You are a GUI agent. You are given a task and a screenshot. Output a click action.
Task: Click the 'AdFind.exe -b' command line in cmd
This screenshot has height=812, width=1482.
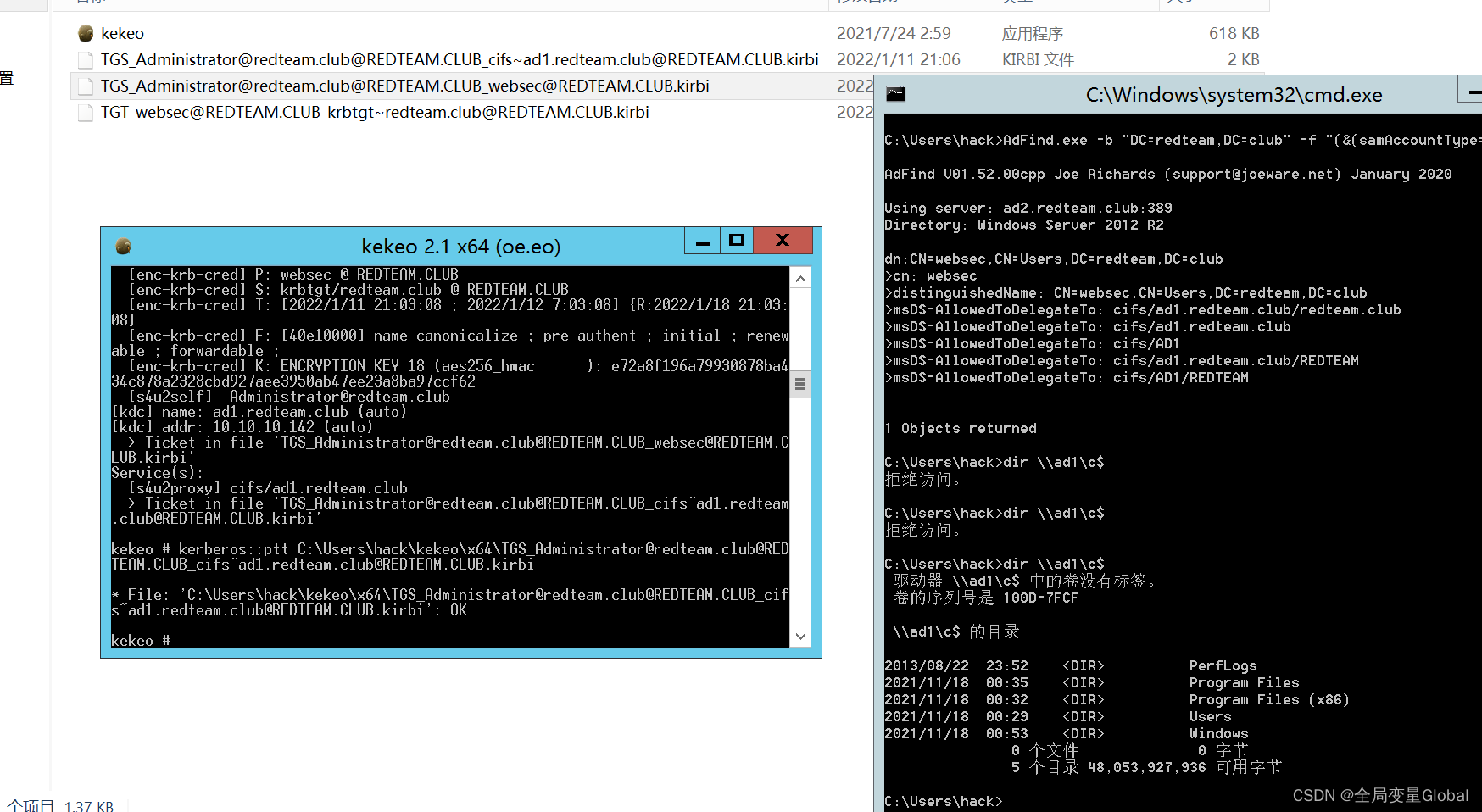click(x=1183, y=140)
